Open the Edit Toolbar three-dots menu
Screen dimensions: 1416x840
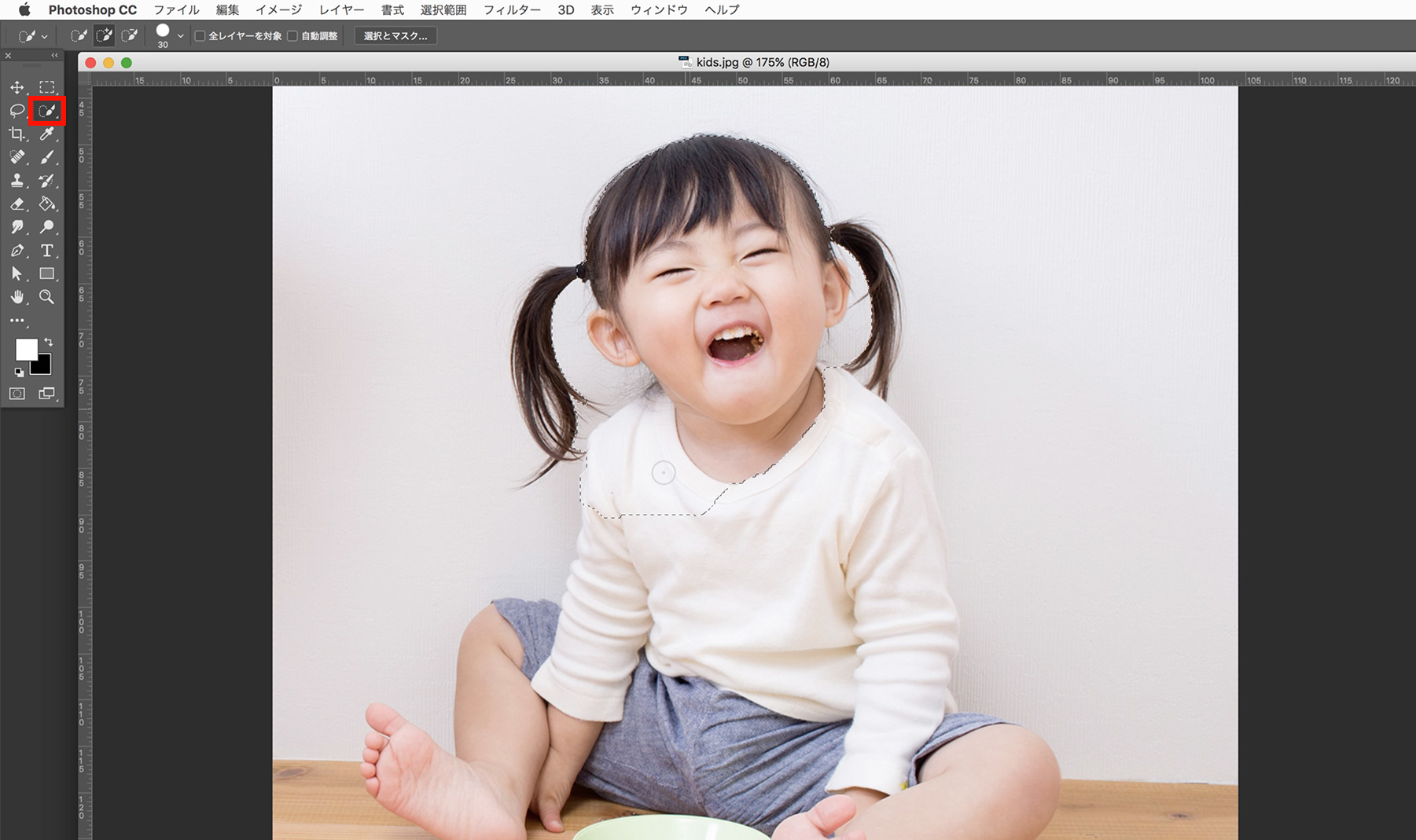tap(17, 321)
